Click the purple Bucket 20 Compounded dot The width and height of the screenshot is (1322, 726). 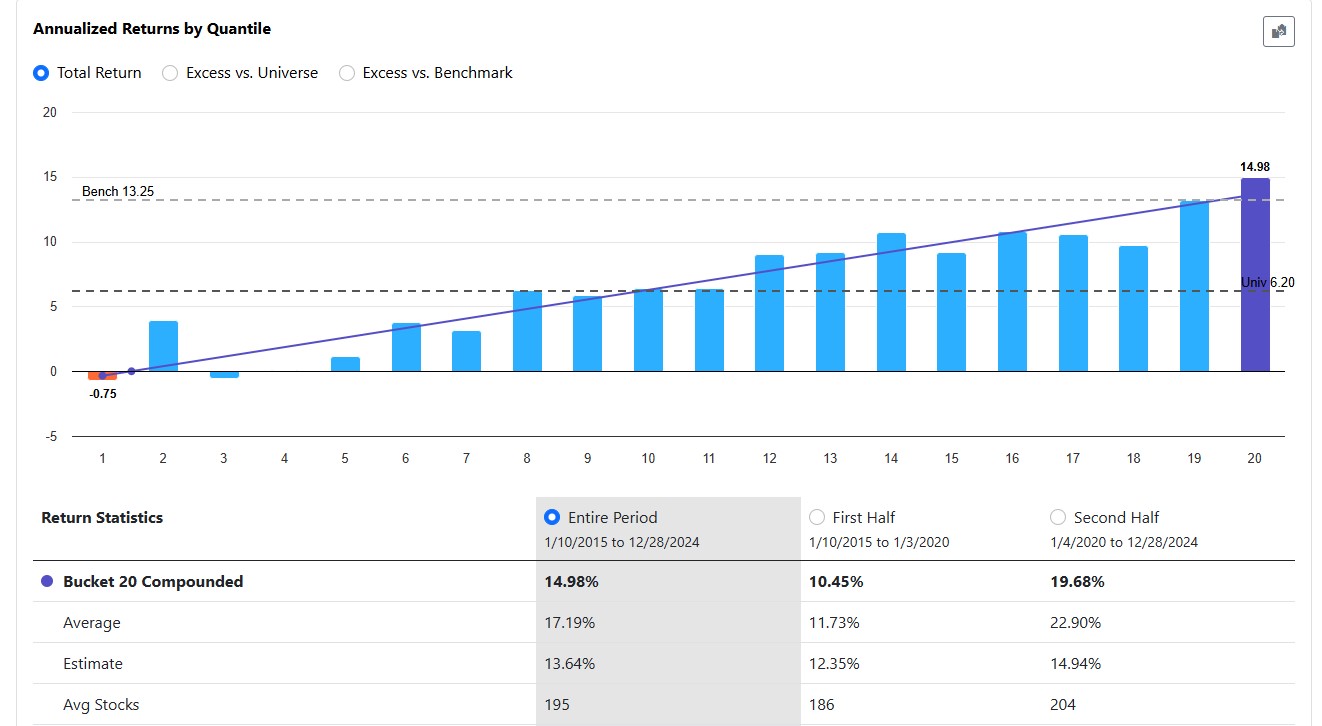[x=47, y=582]
